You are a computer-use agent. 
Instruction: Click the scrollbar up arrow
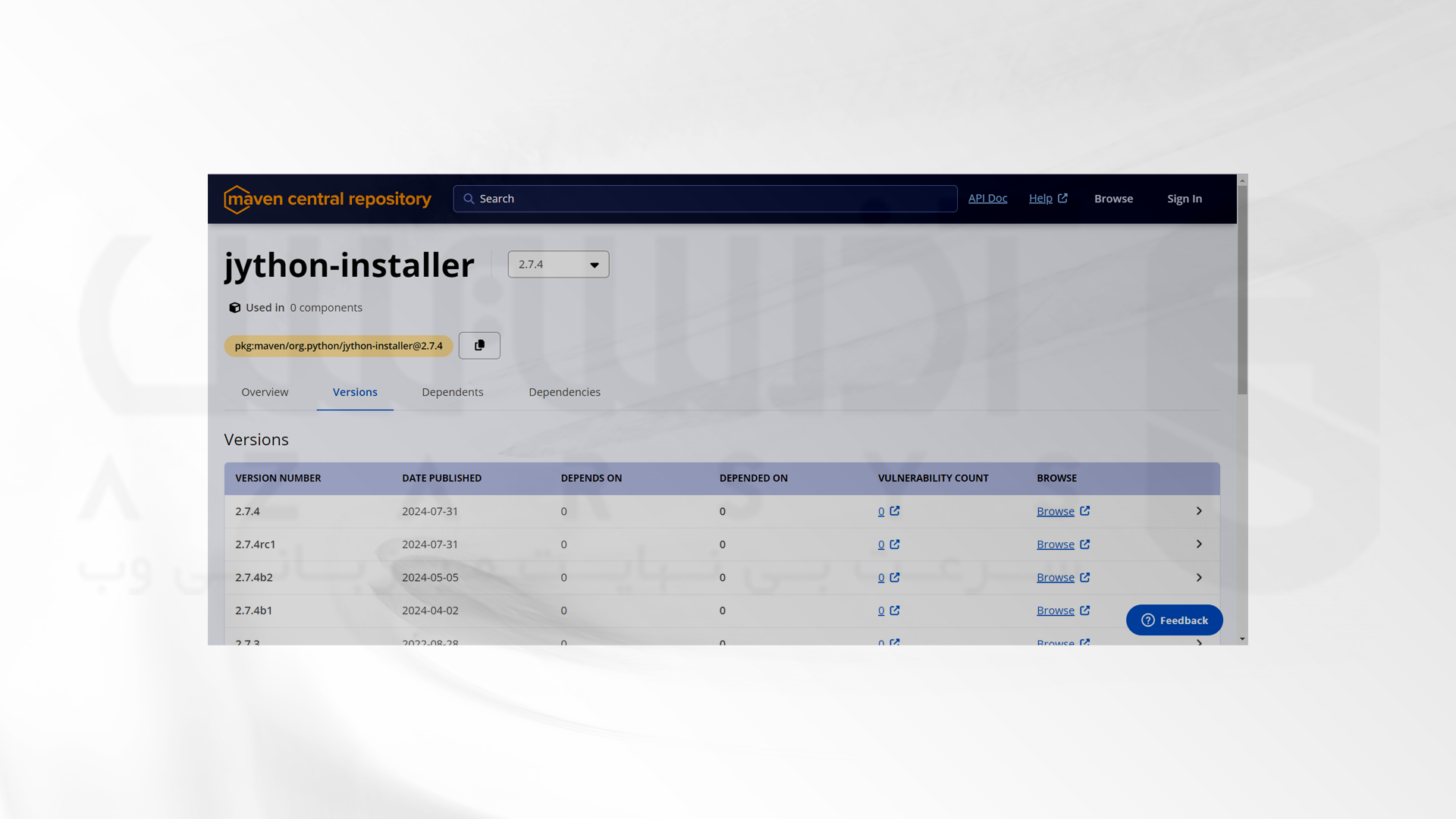pyautogui.click(x=1242, y=180)
